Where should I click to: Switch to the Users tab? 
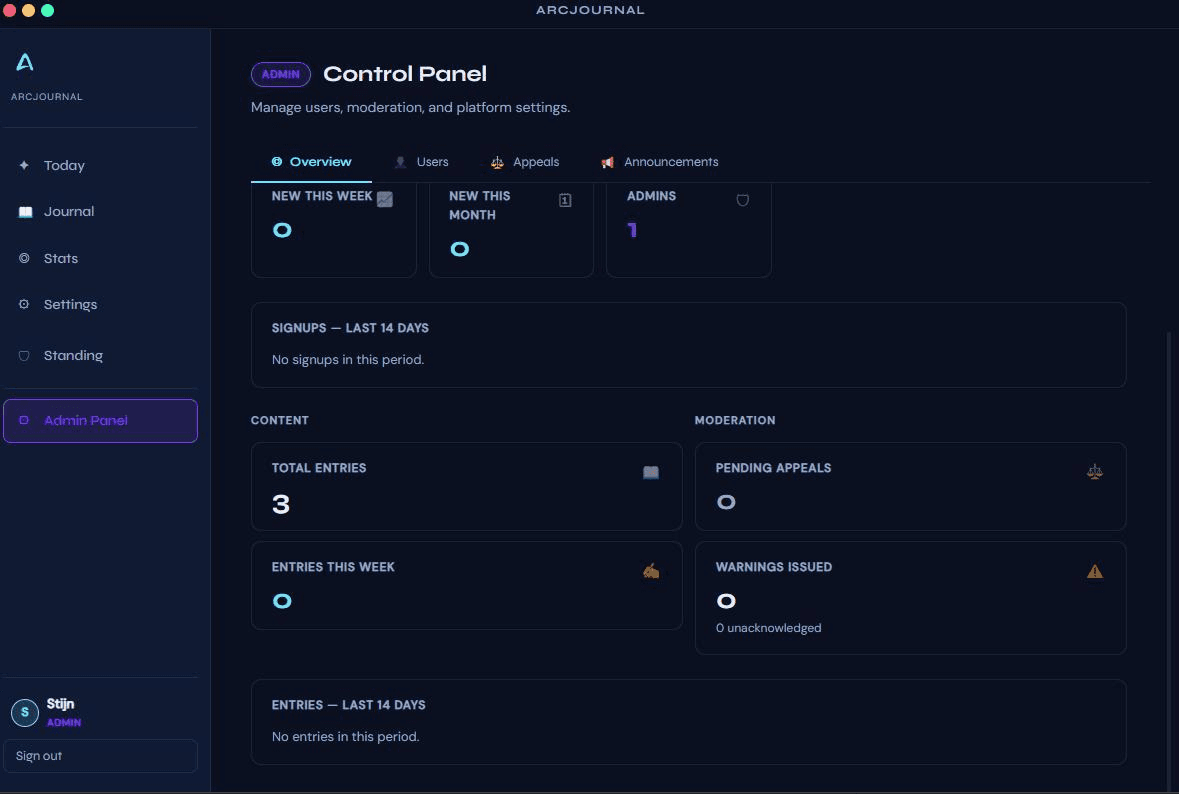click(421, 162)
